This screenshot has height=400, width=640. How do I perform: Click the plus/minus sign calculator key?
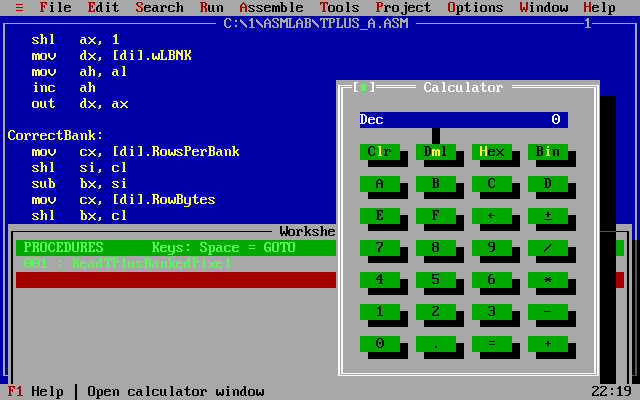coord(547,216)
